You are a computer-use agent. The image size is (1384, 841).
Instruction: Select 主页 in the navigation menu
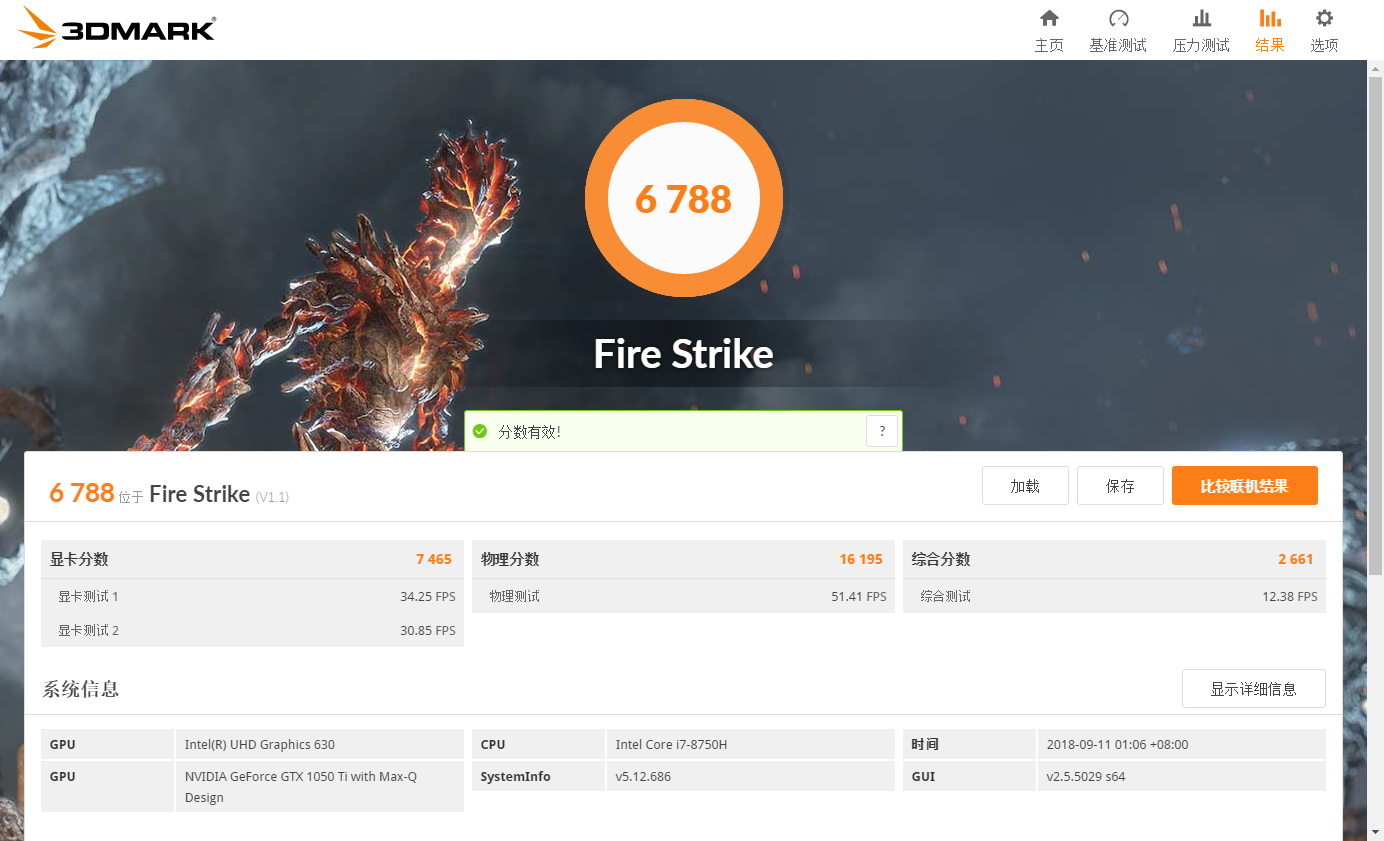tap(1048, 44)
